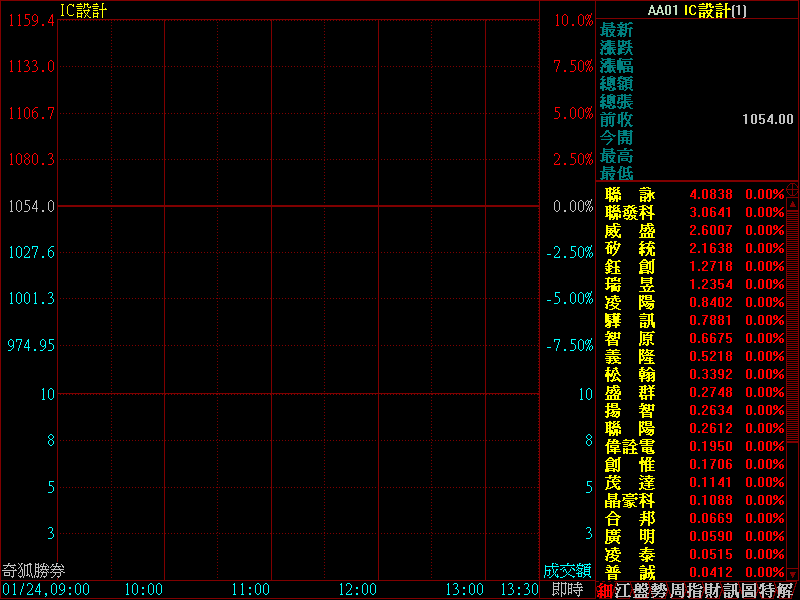The width and height of the screenshot is (800, 600).
Task: Switch to the 指 indicator tab
Action: [704, 590]
